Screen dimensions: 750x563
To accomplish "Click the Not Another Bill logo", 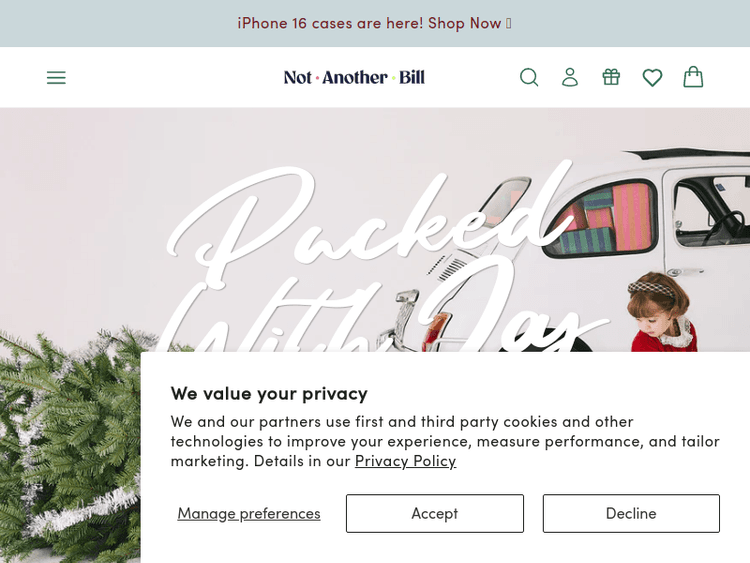I will [354, 77].
